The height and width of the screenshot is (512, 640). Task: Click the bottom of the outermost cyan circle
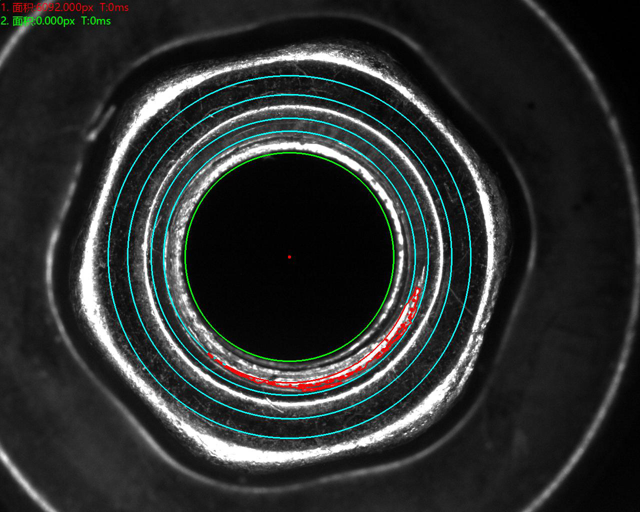pyautogui.click(x=289, y=439)
